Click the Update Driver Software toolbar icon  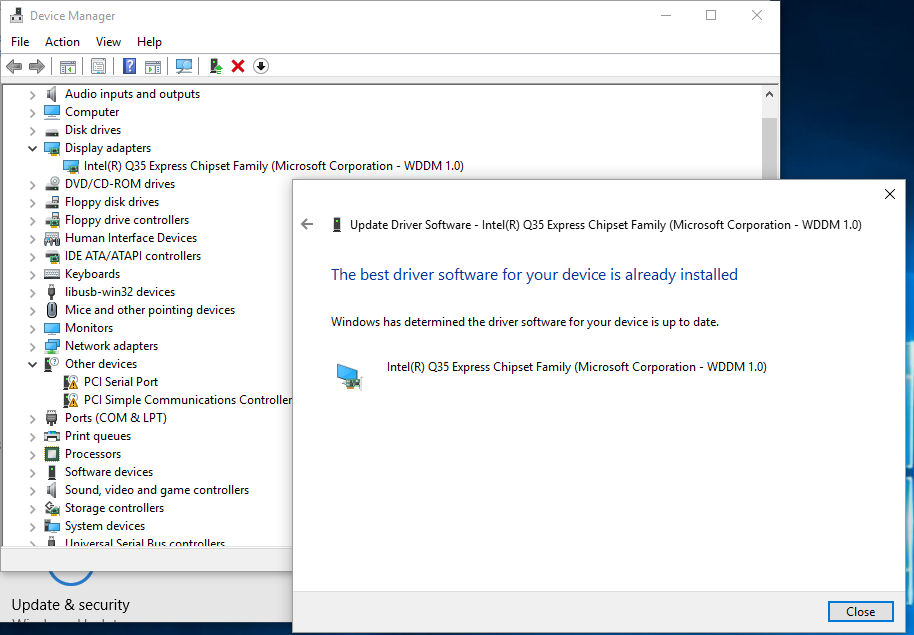216,66
